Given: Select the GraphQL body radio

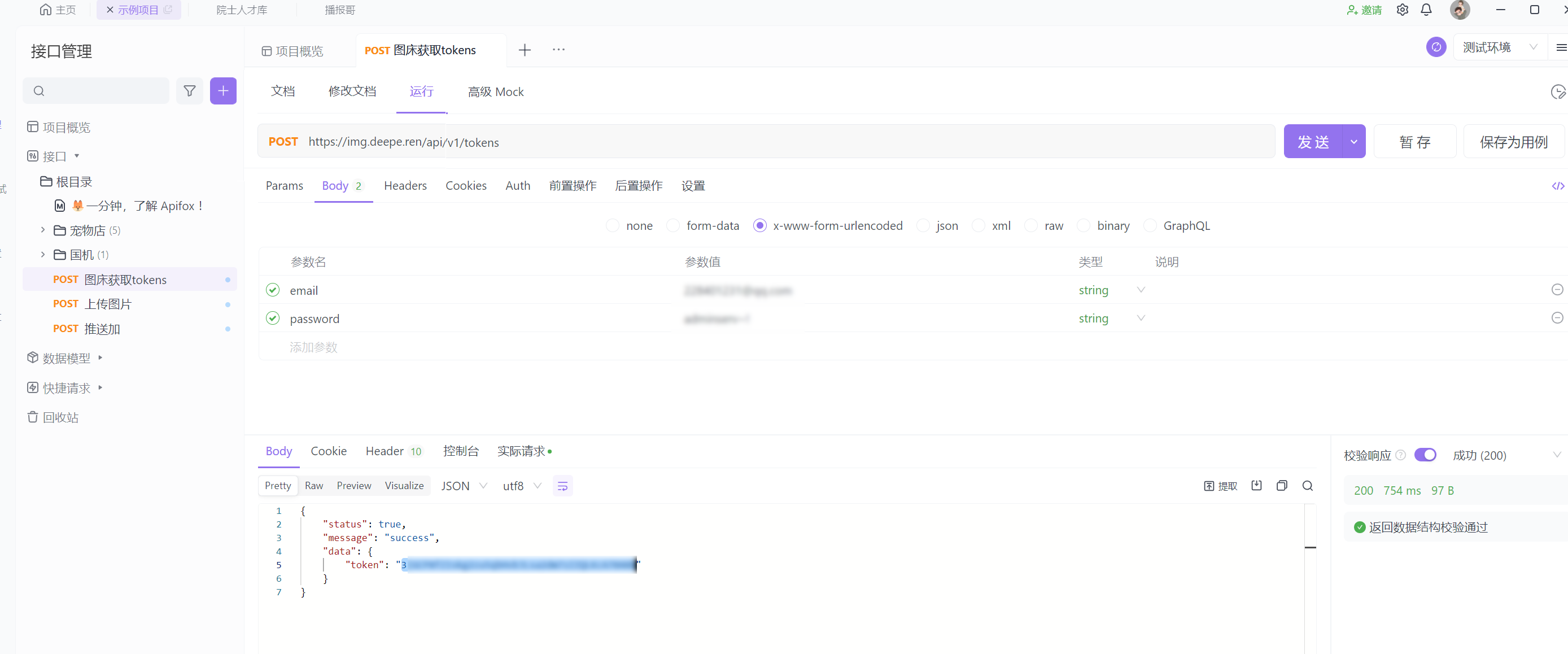Looking at the screenshot, I should pos(1150,226).
